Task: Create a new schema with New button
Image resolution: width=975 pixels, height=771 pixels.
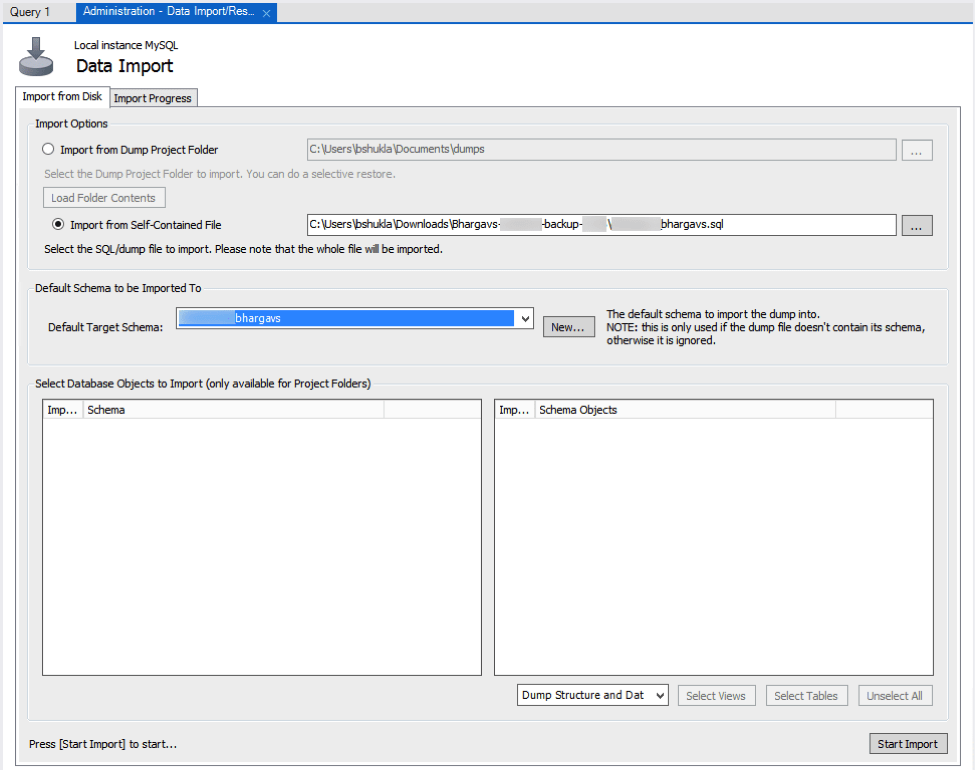Action: pos(568,327)
